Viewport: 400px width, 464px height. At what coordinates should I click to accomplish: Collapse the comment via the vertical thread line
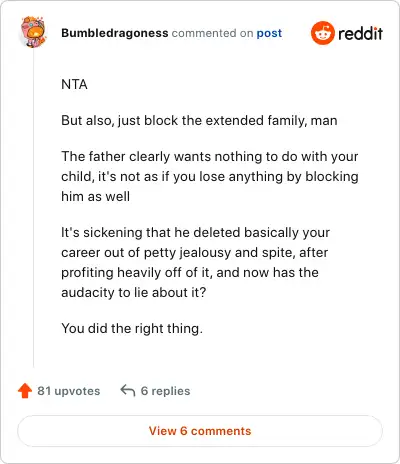[x=33, y=207]
